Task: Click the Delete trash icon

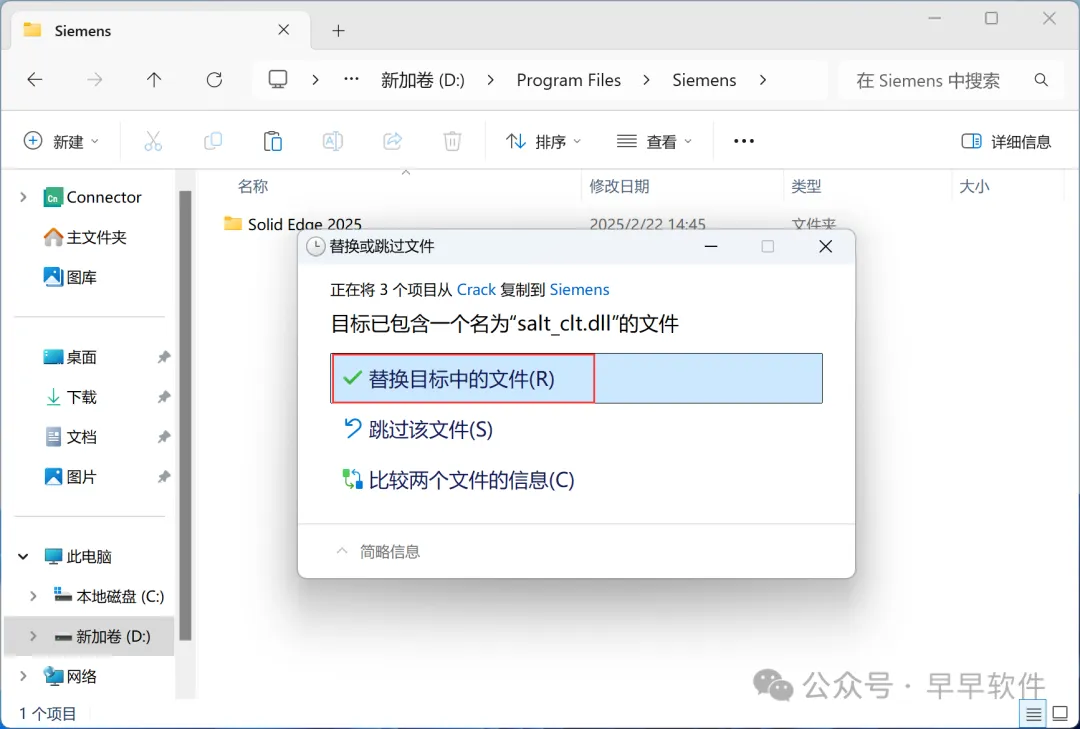Action: (452, 141)
